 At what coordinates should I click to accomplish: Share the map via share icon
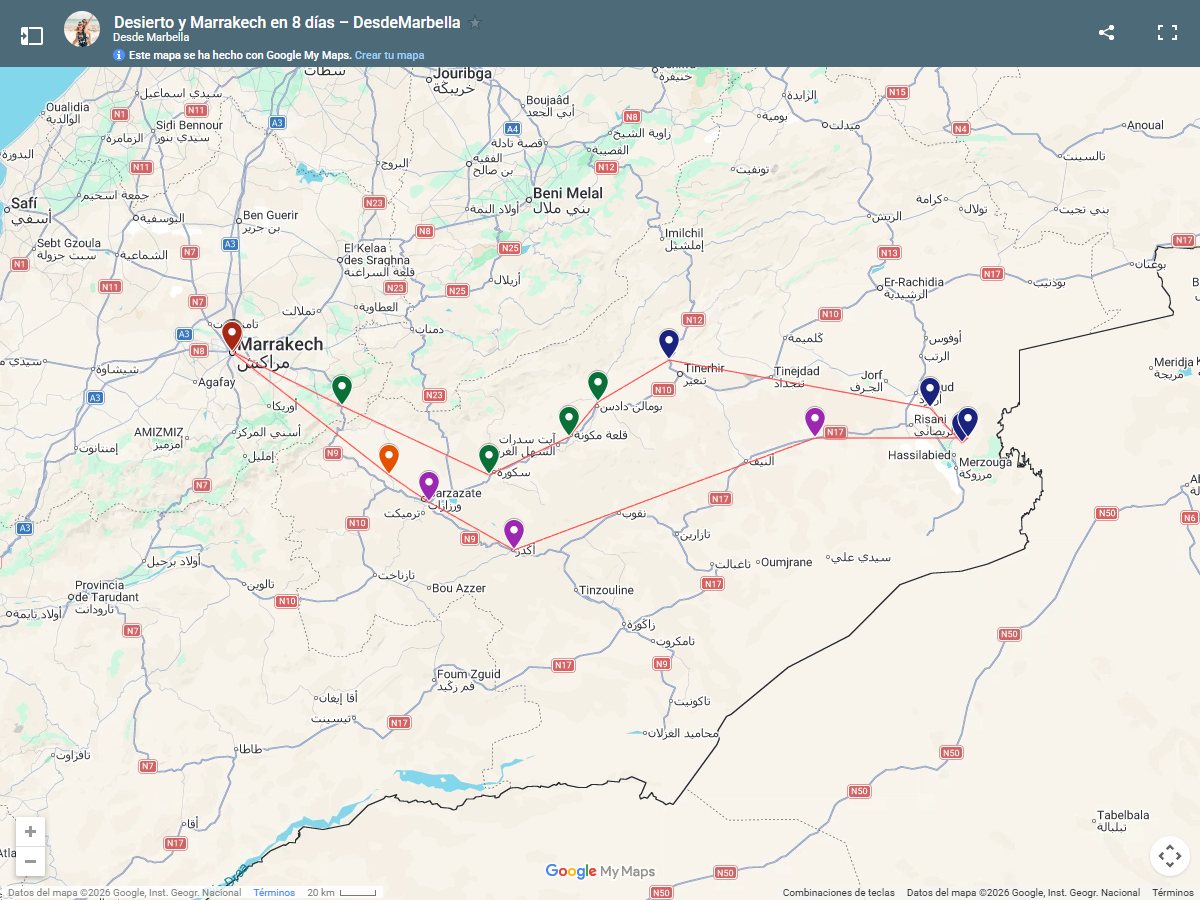click(x=1106, y=32)
